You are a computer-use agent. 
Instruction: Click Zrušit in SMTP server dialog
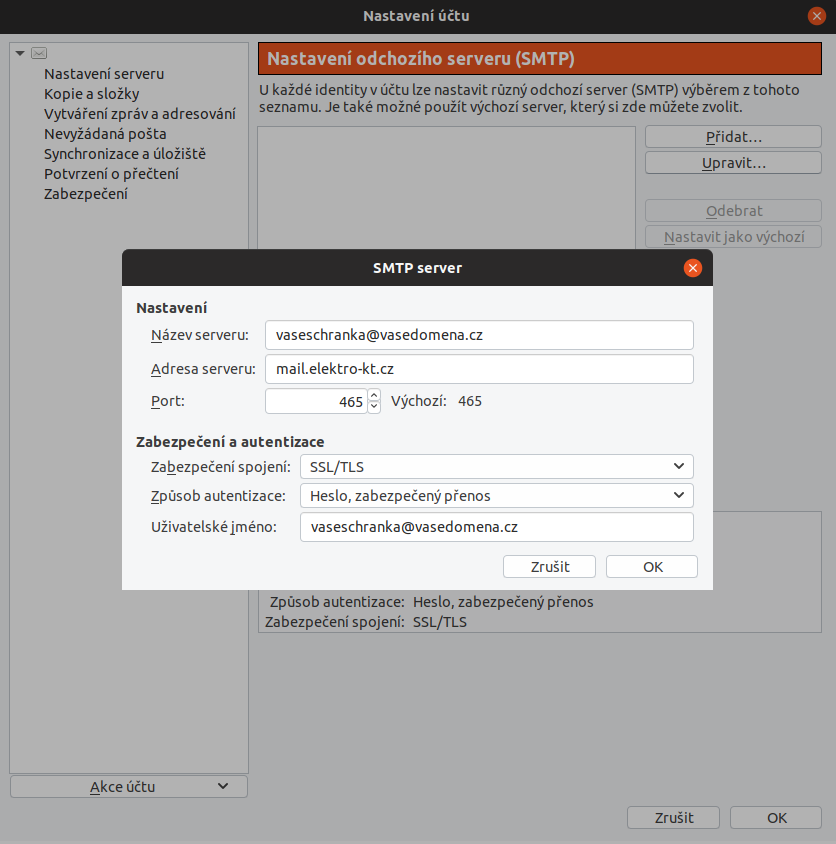pyautogui.click(x=550, y=566)
